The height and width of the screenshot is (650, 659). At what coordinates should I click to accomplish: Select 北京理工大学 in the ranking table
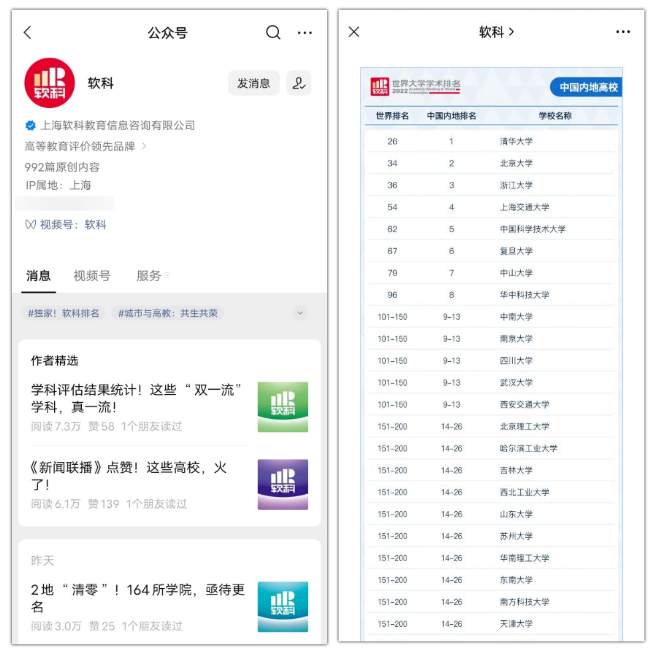click(525, 426)
